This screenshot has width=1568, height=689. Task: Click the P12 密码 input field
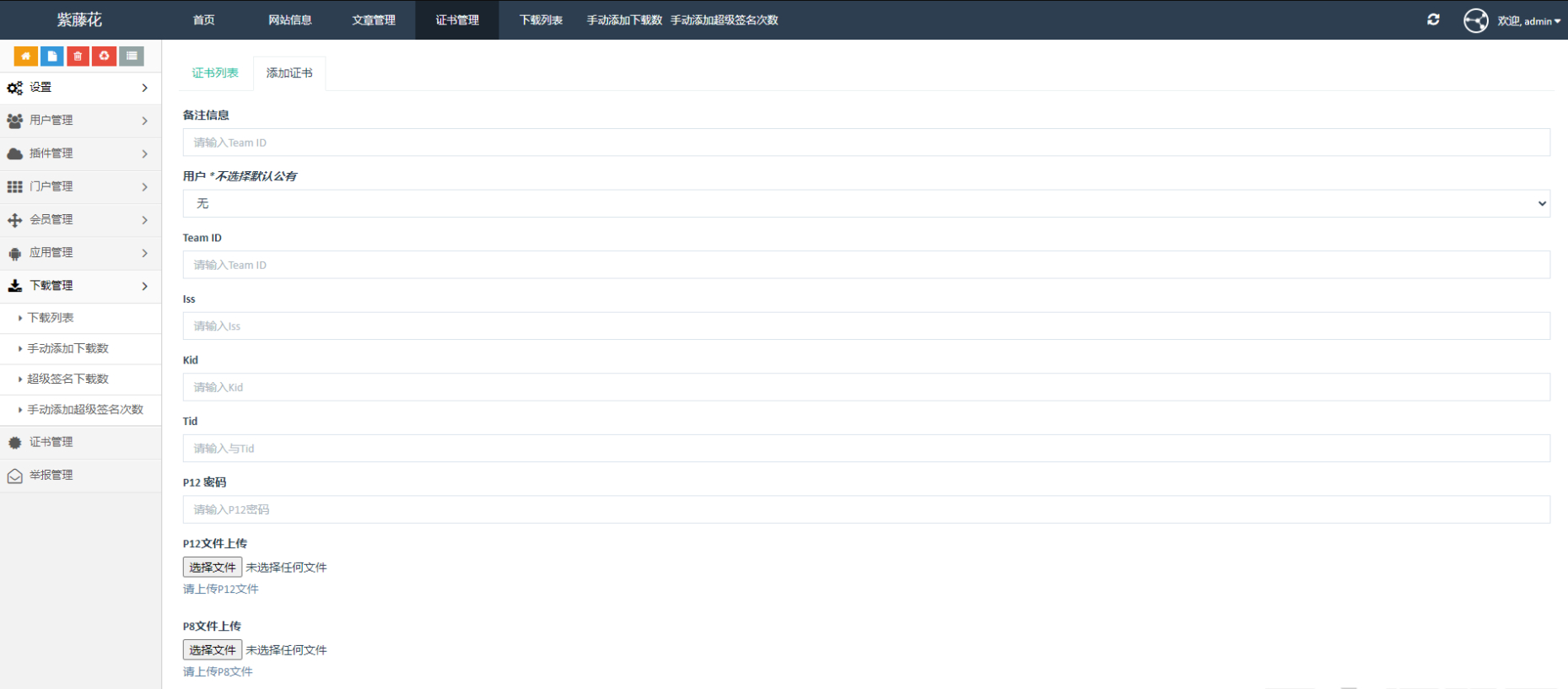coord(866,509)
